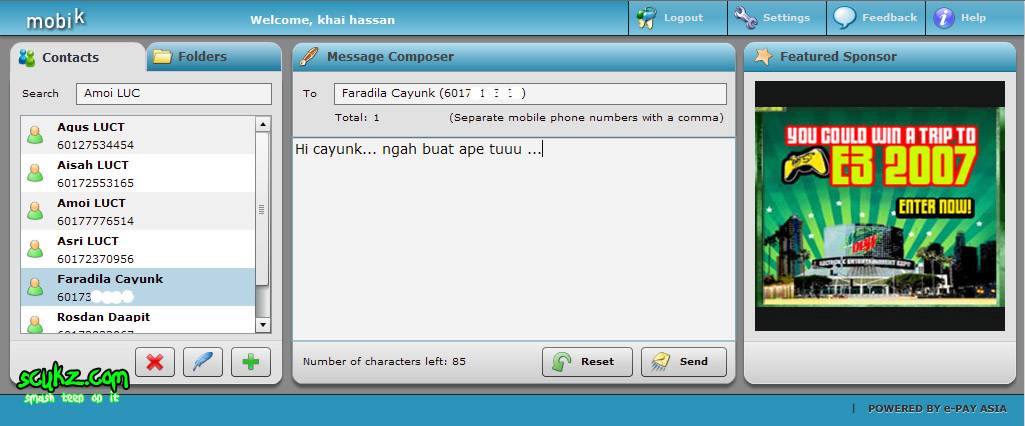Open Settings from the top bar
The width and height of the screenshot is (1025, 426).
(773, 17)
